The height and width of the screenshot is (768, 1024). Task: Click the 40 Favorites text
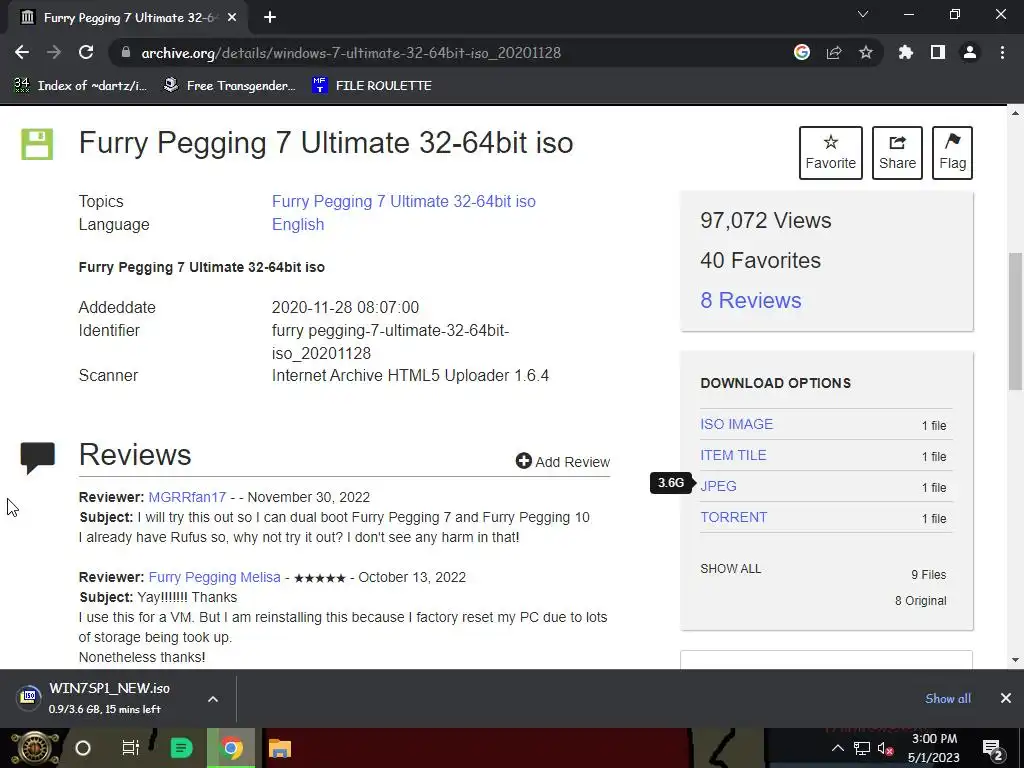(760, 260)
